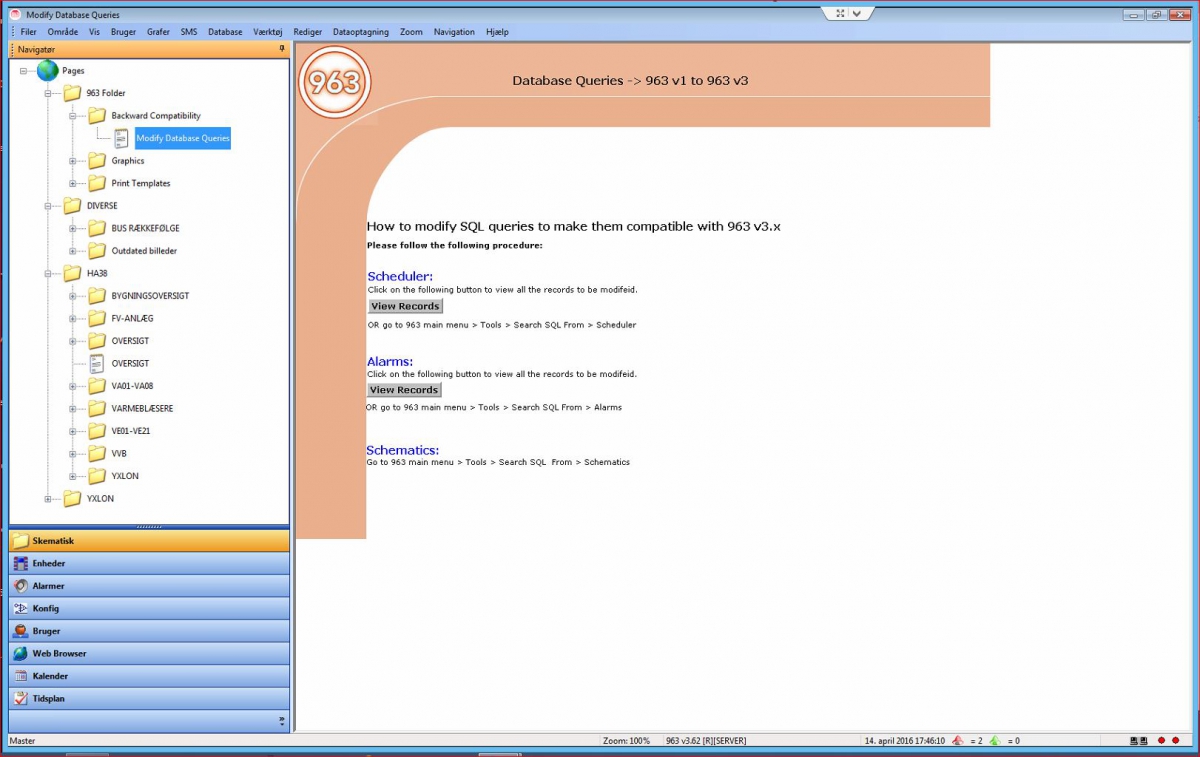The width and height of the screenshot is (1200, 757).
Task: Click the 14. april 2016 date in status bar
Action: click(x=904, y=741)
